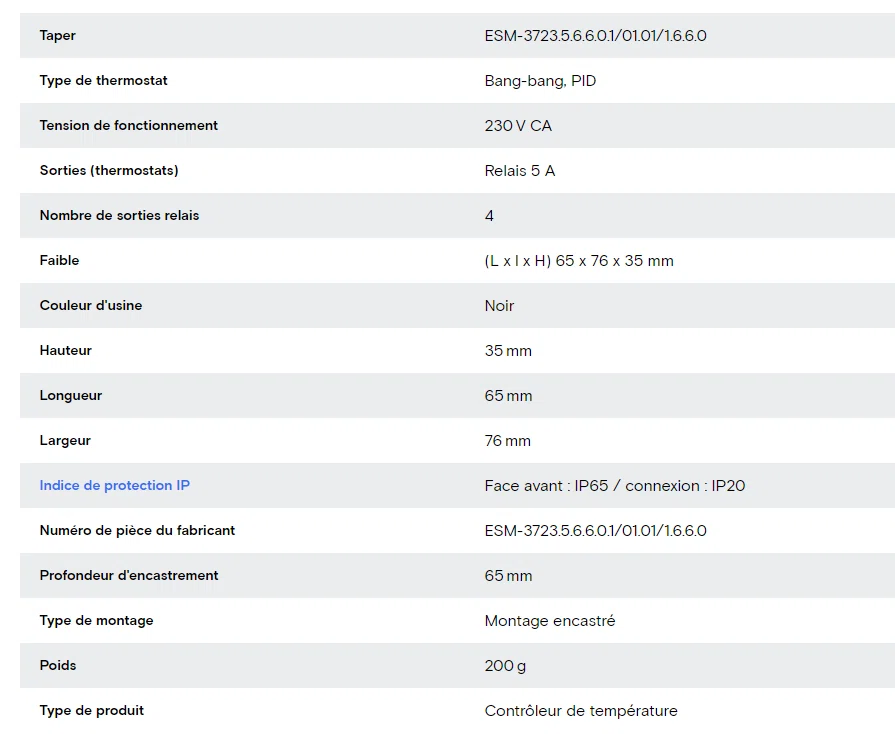895x734 pixels.
Task: Click the Nombre de sorties relais label
Action: point(119,215)
